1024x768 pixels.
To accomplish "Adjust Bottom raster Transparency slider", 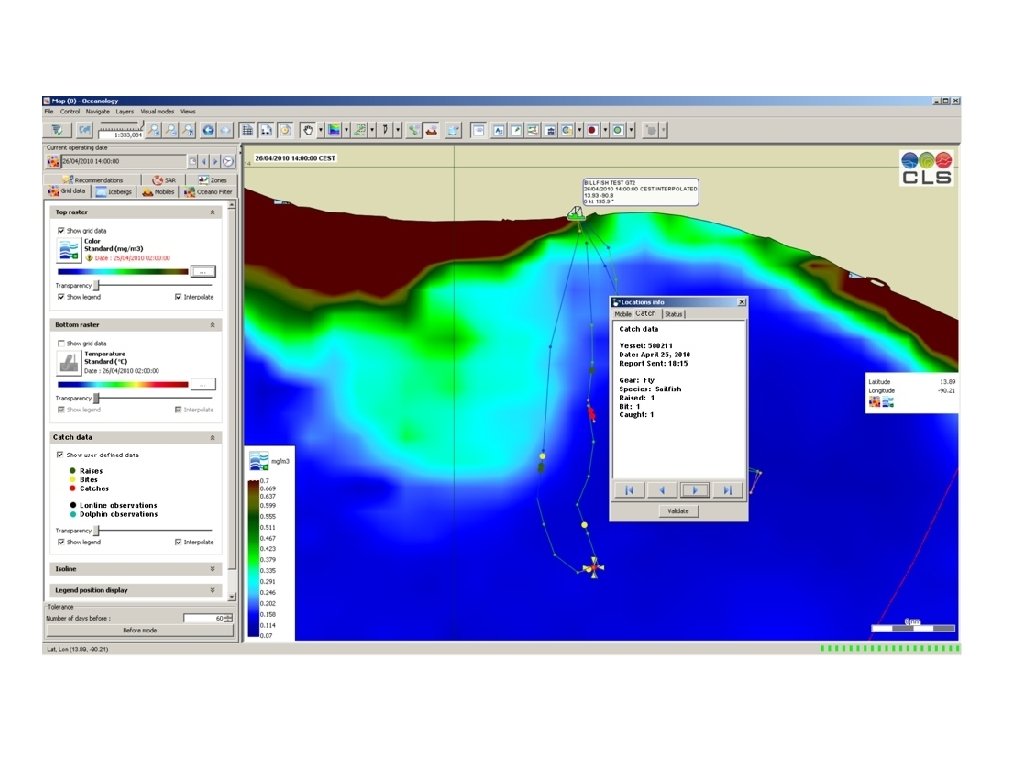I will pos(97,398).
